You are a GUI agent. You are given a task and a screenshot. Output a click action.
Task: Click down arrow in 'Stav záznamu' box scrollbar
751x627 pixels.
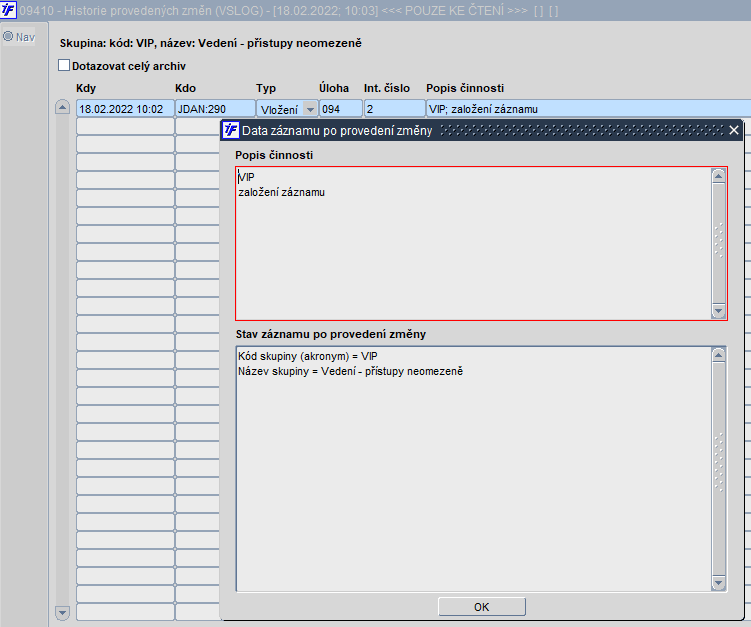[x=718, y=583]
